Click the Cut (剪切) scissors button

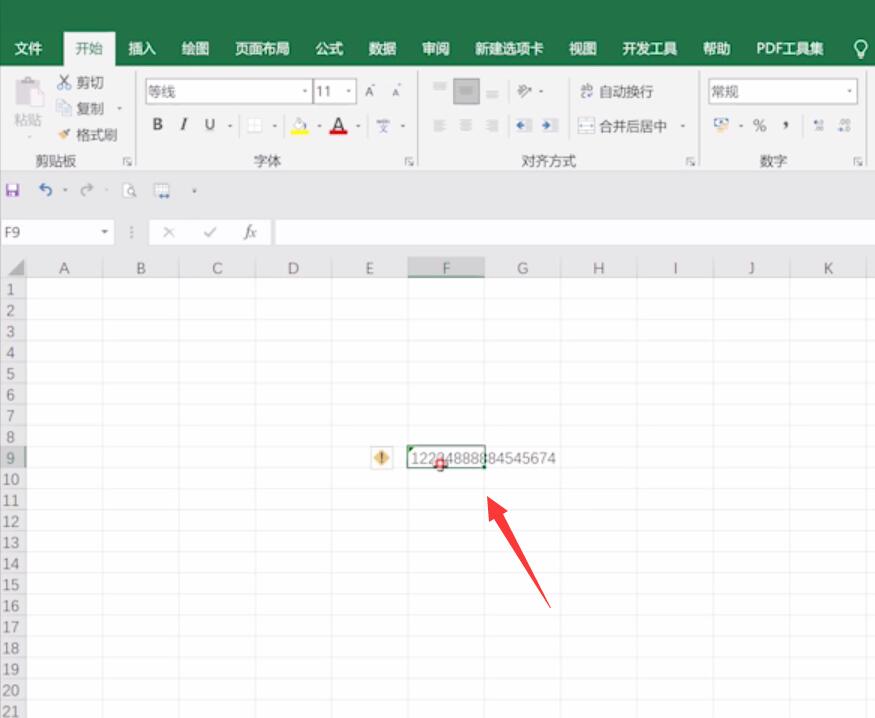point(81,83)
